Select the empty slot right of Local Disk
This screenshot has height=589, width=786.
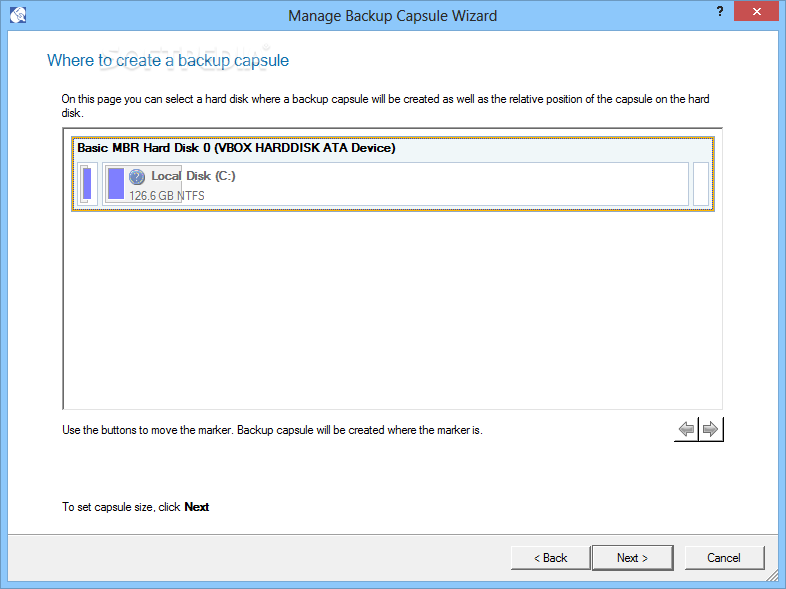tap(700, 184)
